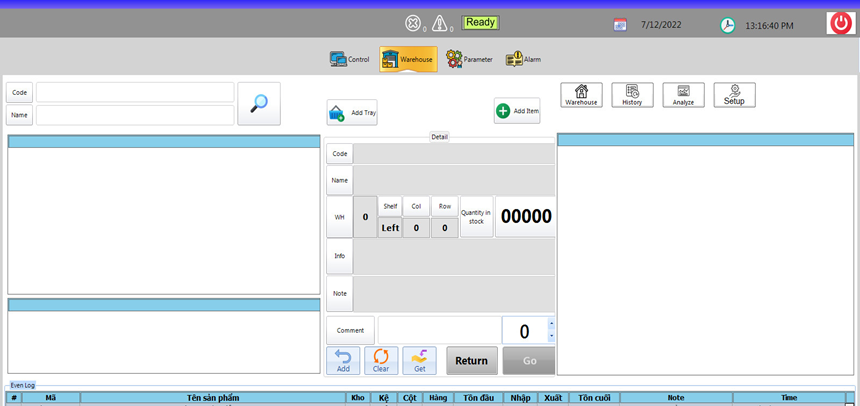The image size is (860, 406).
Task: Click the calendar icon beside the date
Action: pyautogui.click(x=620, y=25)
